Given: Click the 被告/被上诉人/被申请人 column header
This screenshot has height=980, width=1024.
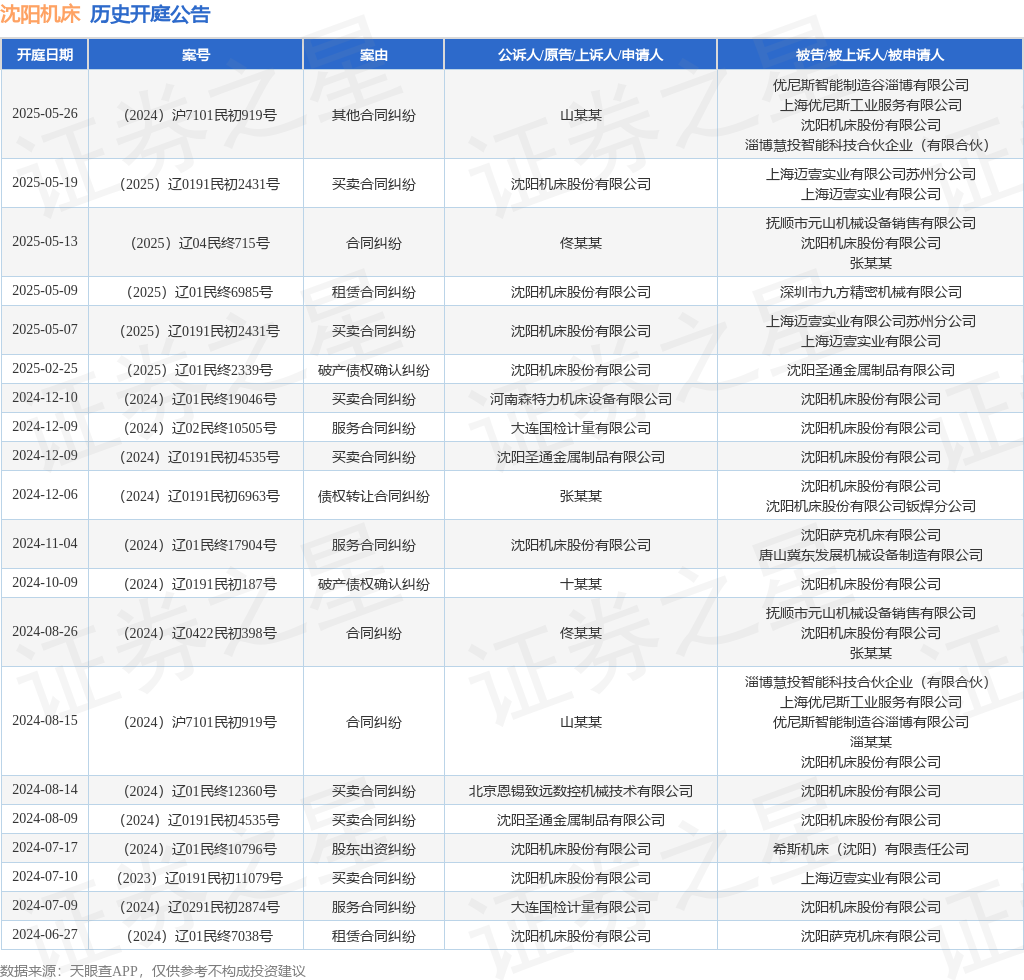Looking at the screenshot, I should point(870,55).
